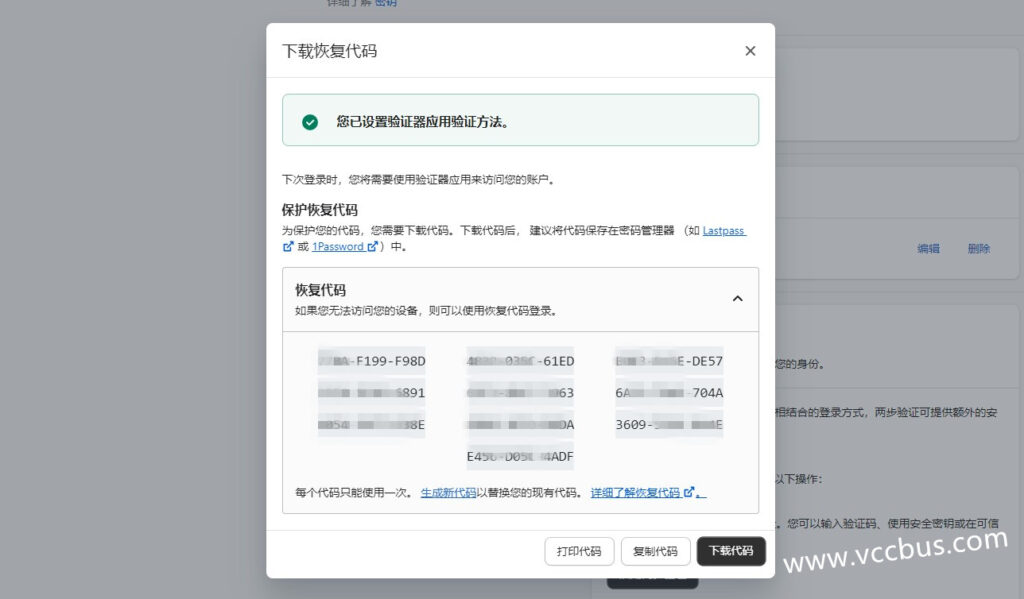Select the recovery code ending in 61ED

point(520,361)
